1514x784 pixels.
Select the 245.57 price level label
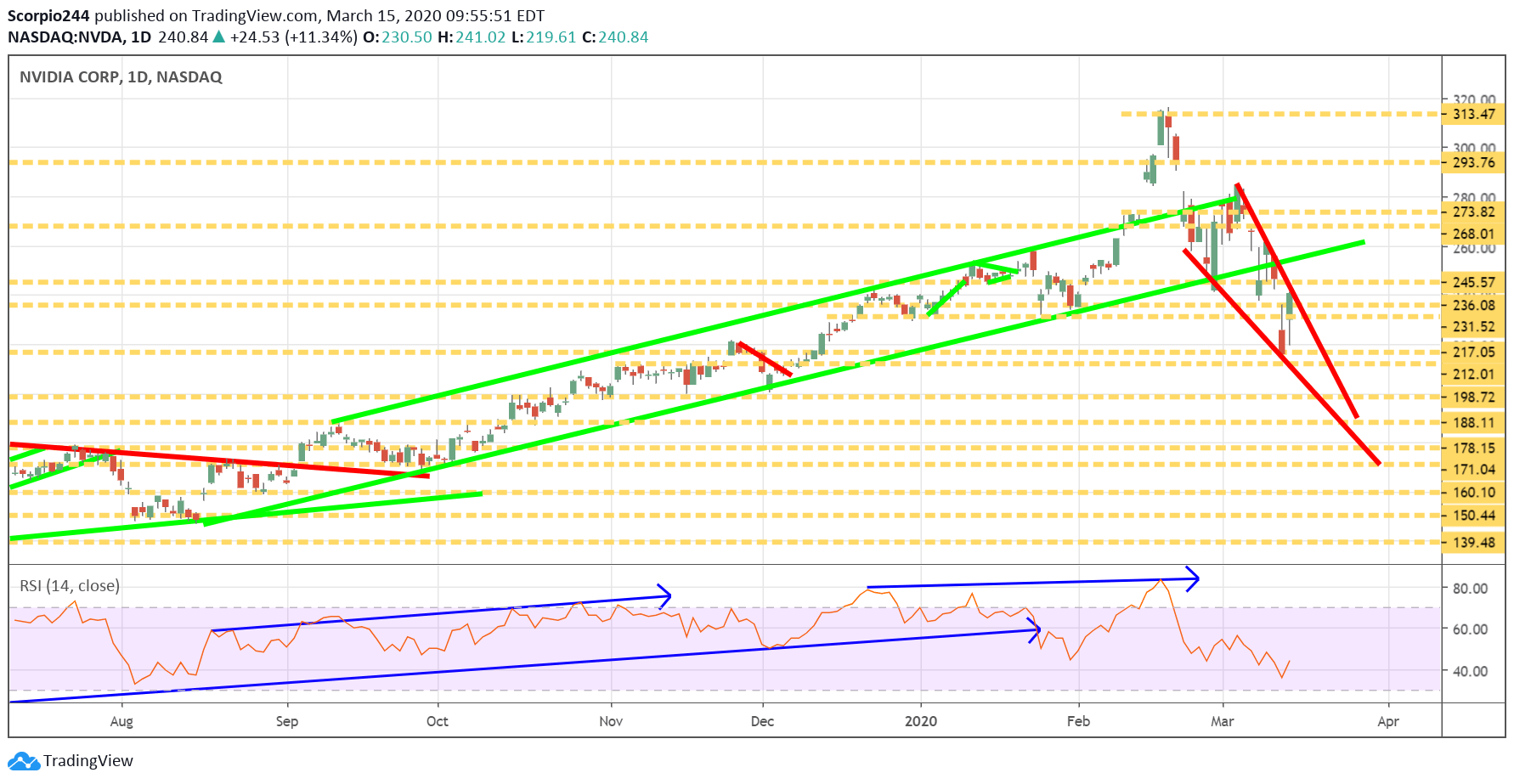[1473, 282]
